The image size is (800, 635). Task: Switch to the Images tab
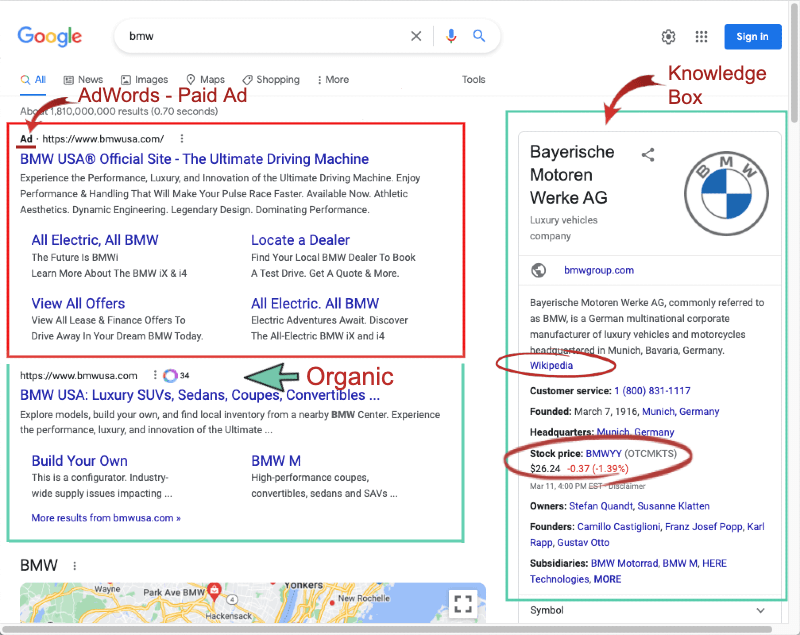(144, 80)
